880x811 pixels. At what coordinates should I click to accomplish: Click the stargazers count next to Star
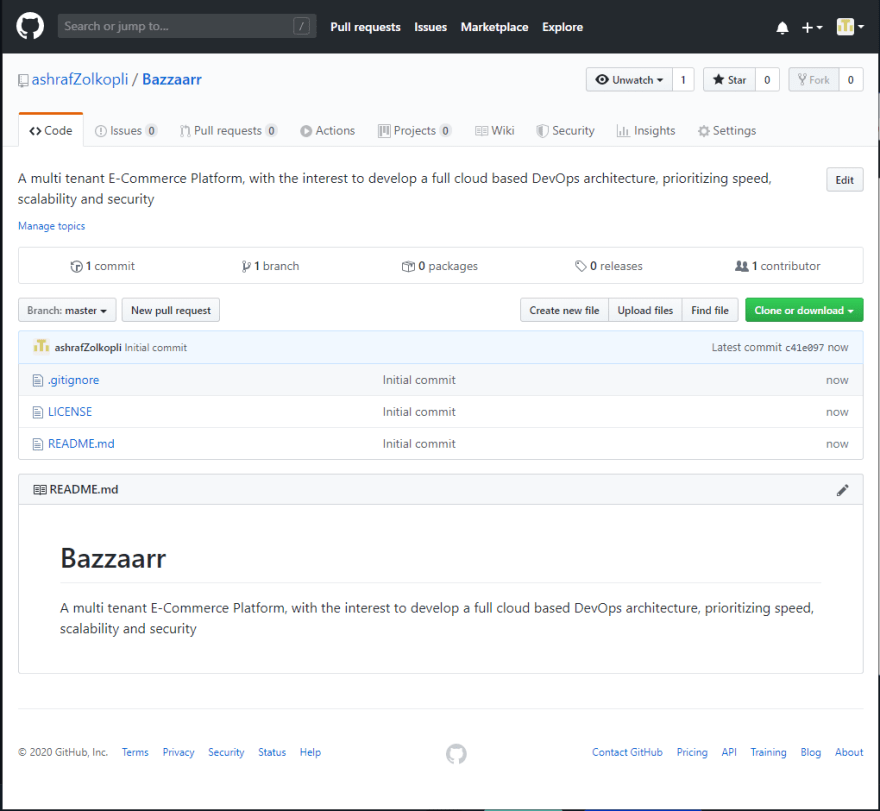point(767,80)
